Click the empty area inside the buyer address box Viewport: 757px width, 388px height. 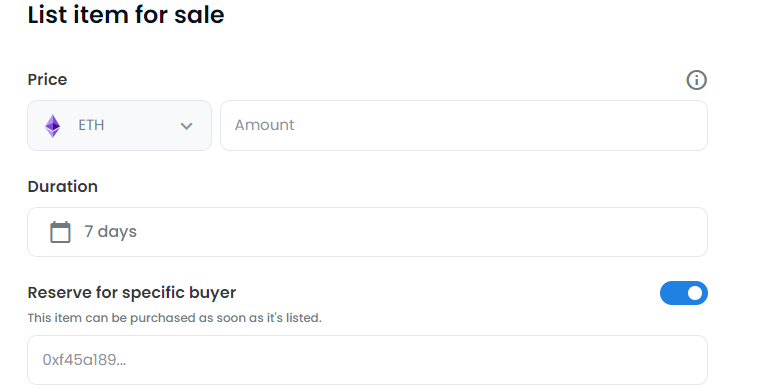click(415, 360)
